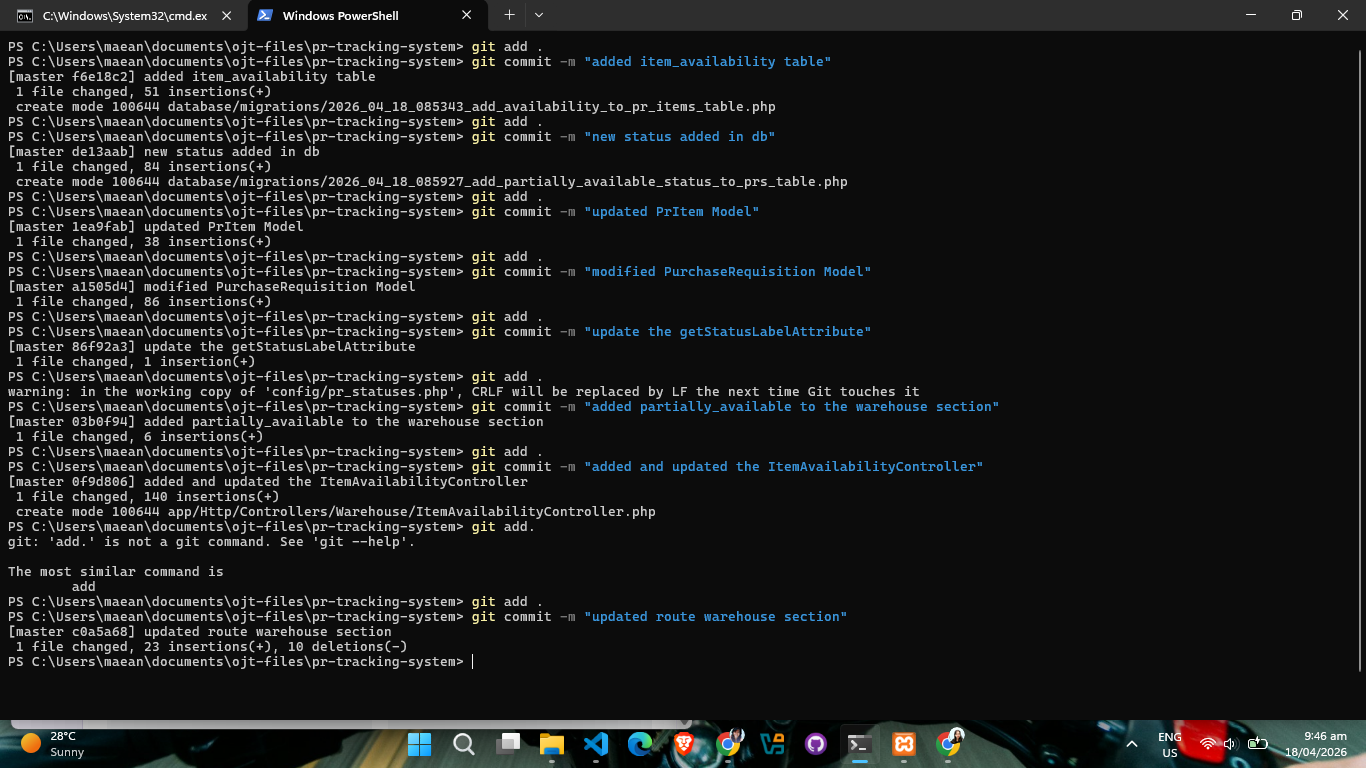
Task: Click the volume speaker icon
Action: coord(1231,744)
